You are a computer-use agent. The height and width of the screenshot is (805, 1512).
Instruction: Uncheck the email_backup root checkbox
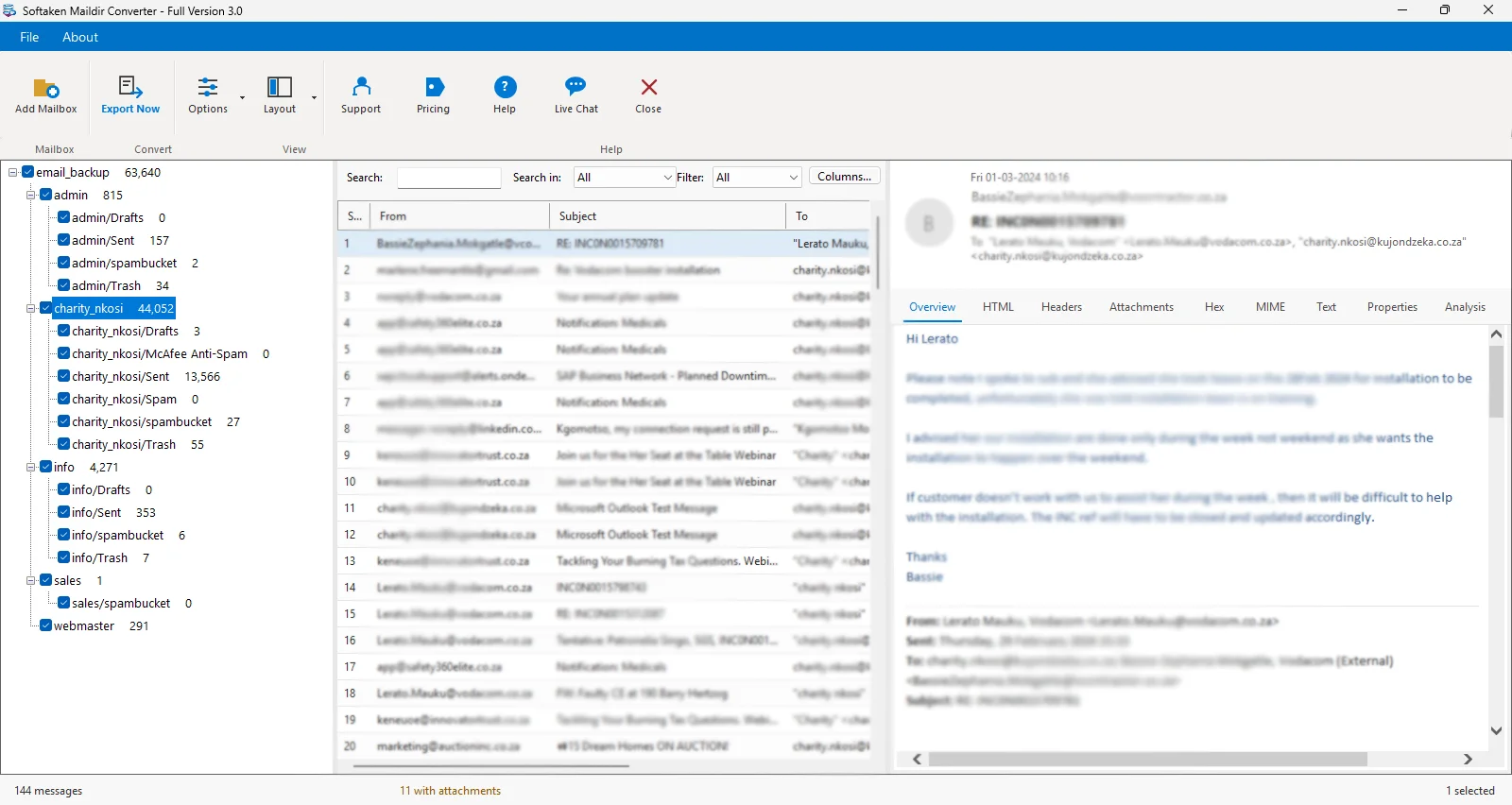28,172
